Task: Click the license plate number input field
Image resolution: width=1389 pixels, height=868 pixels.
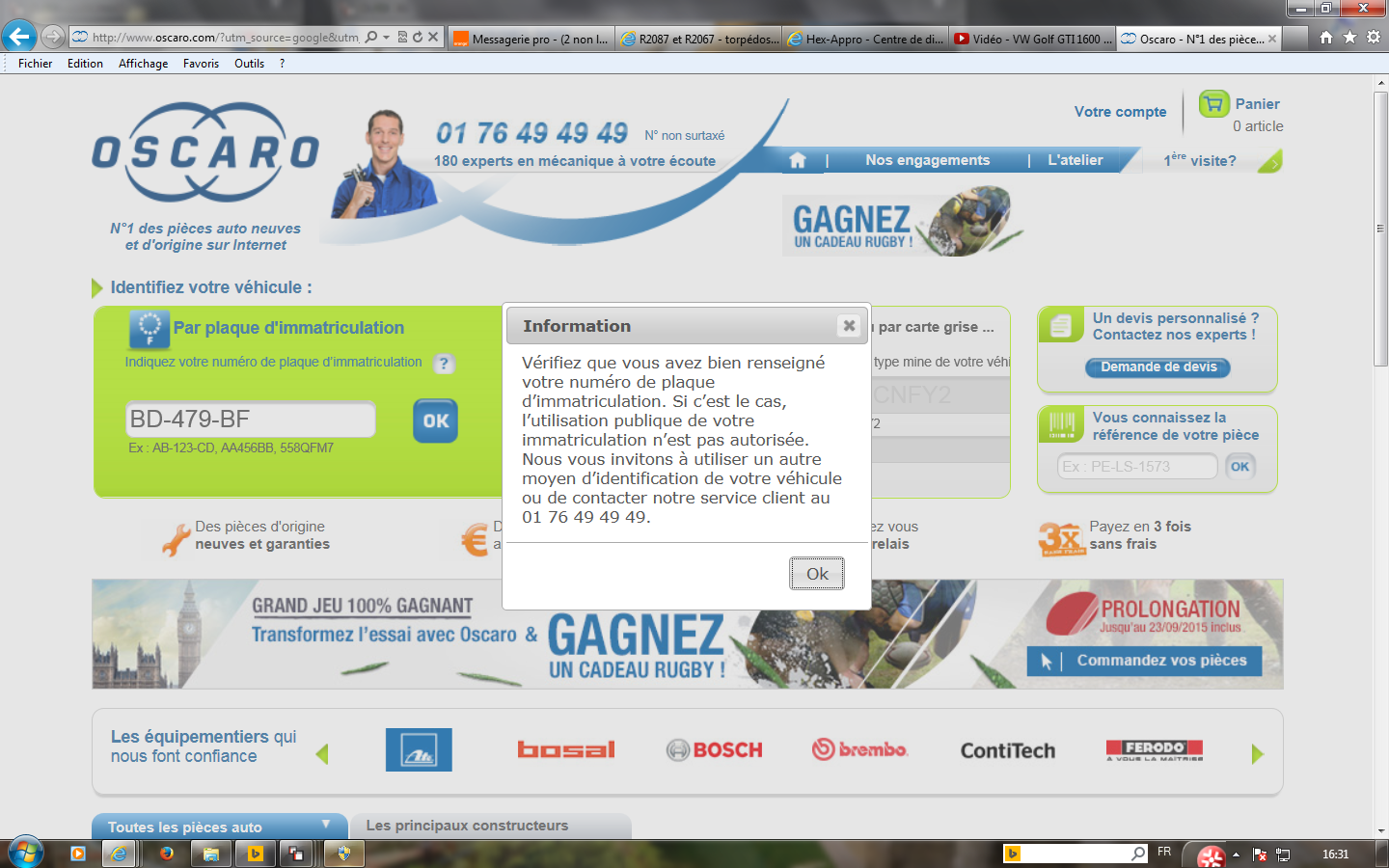Action: click(x=251, y=420)
